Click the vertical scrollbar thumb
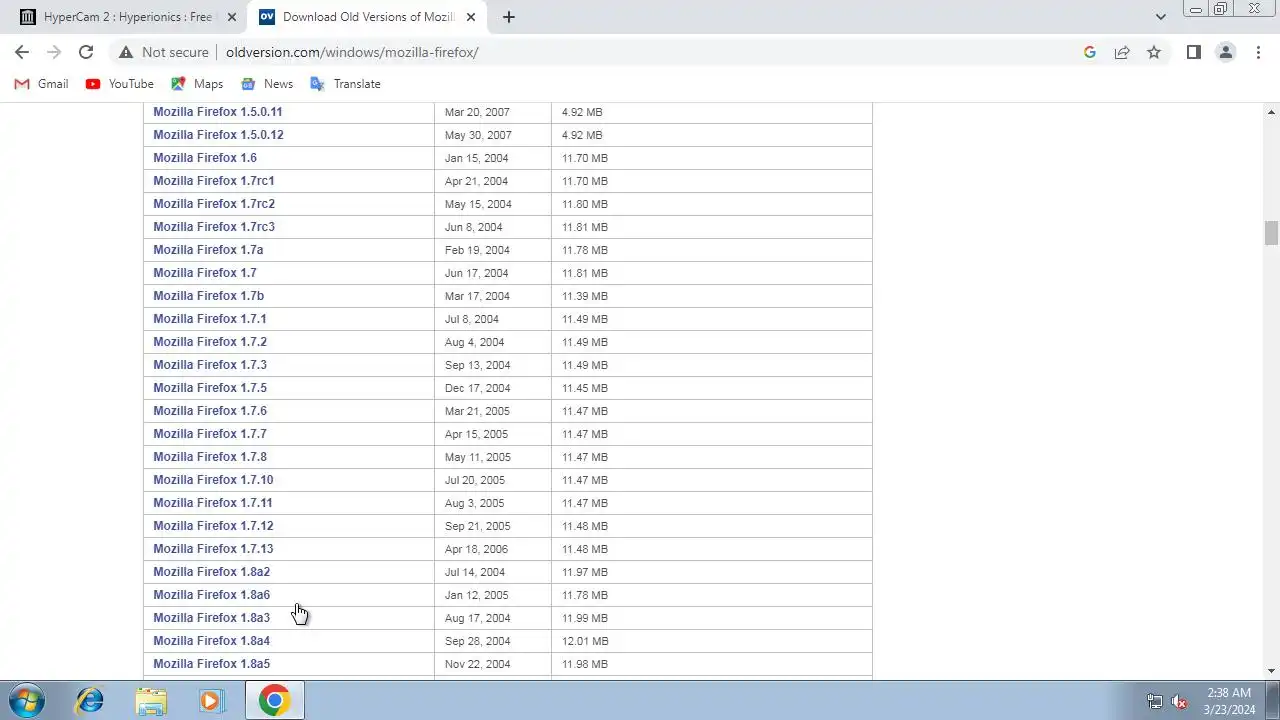Viewport: 1280px width, 720px height. (x=1271, y=233)
